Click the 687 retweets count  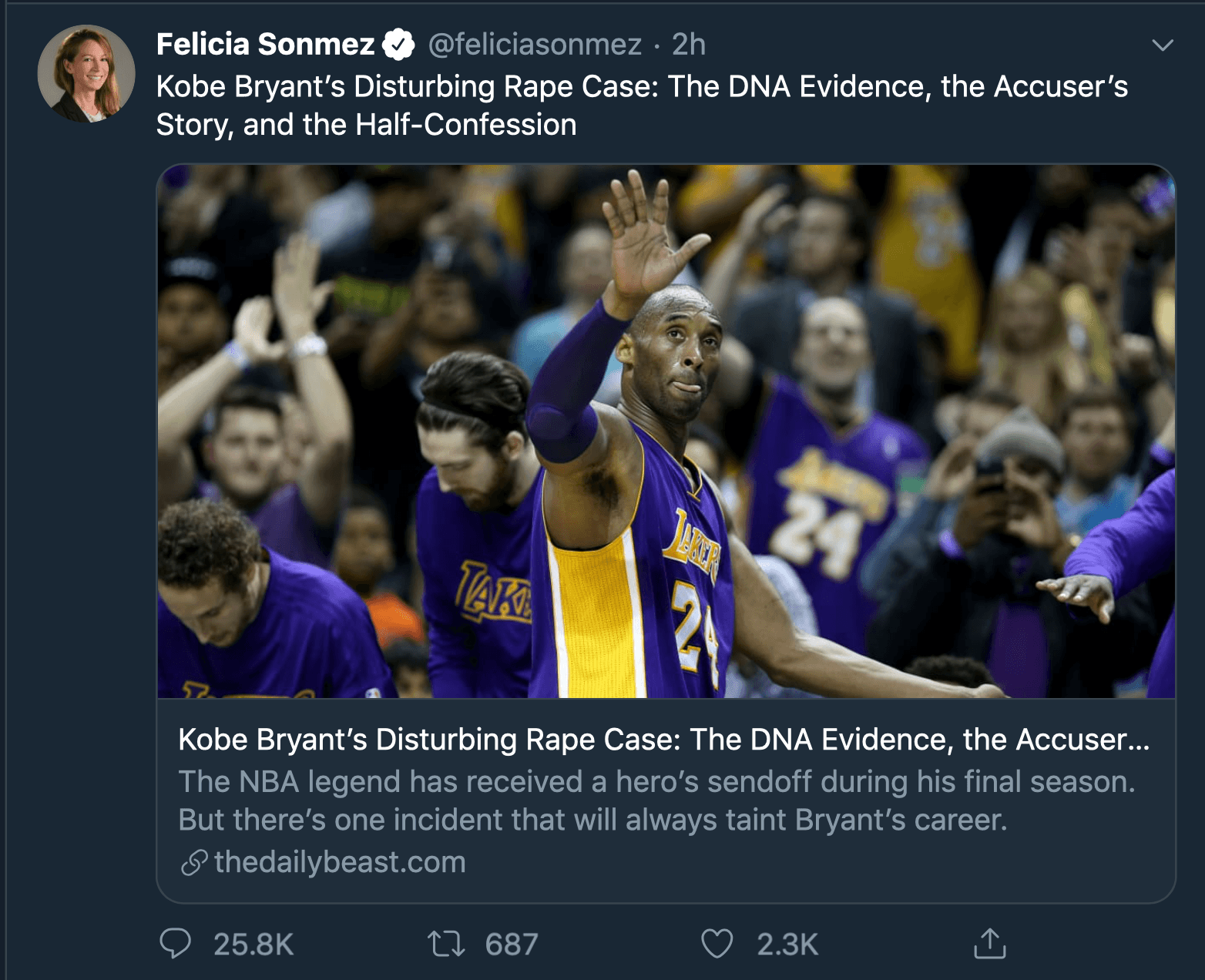(512, 944)
